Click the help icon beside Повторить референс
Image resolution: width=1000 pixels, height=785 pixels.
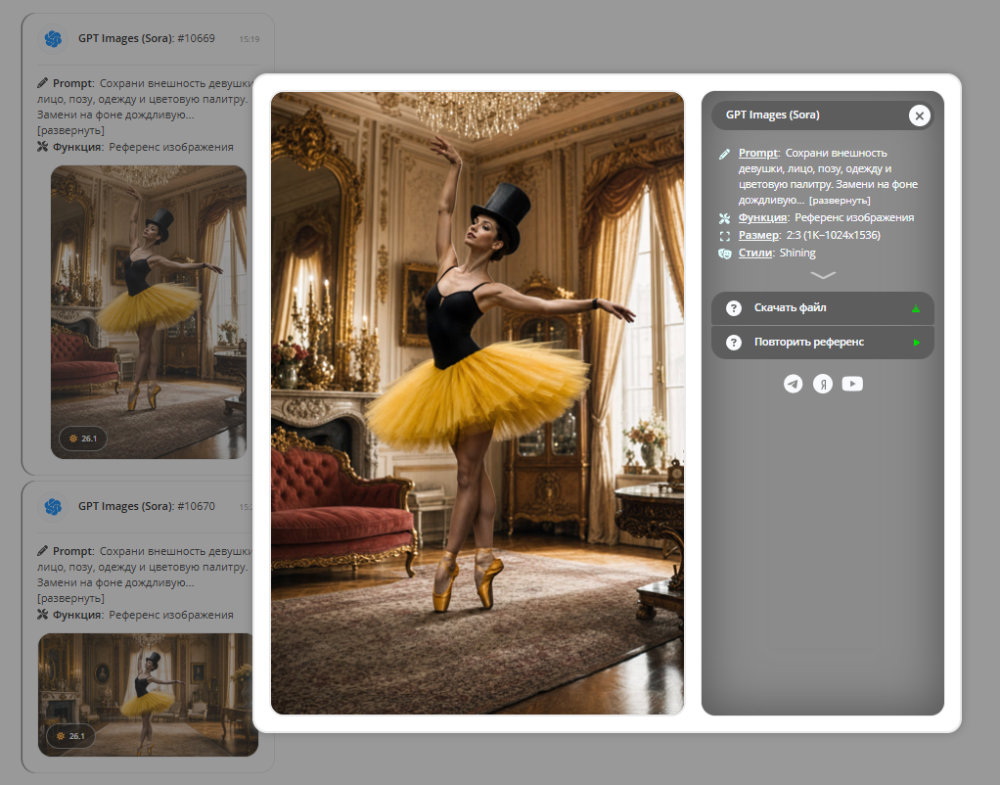[733, 342]
